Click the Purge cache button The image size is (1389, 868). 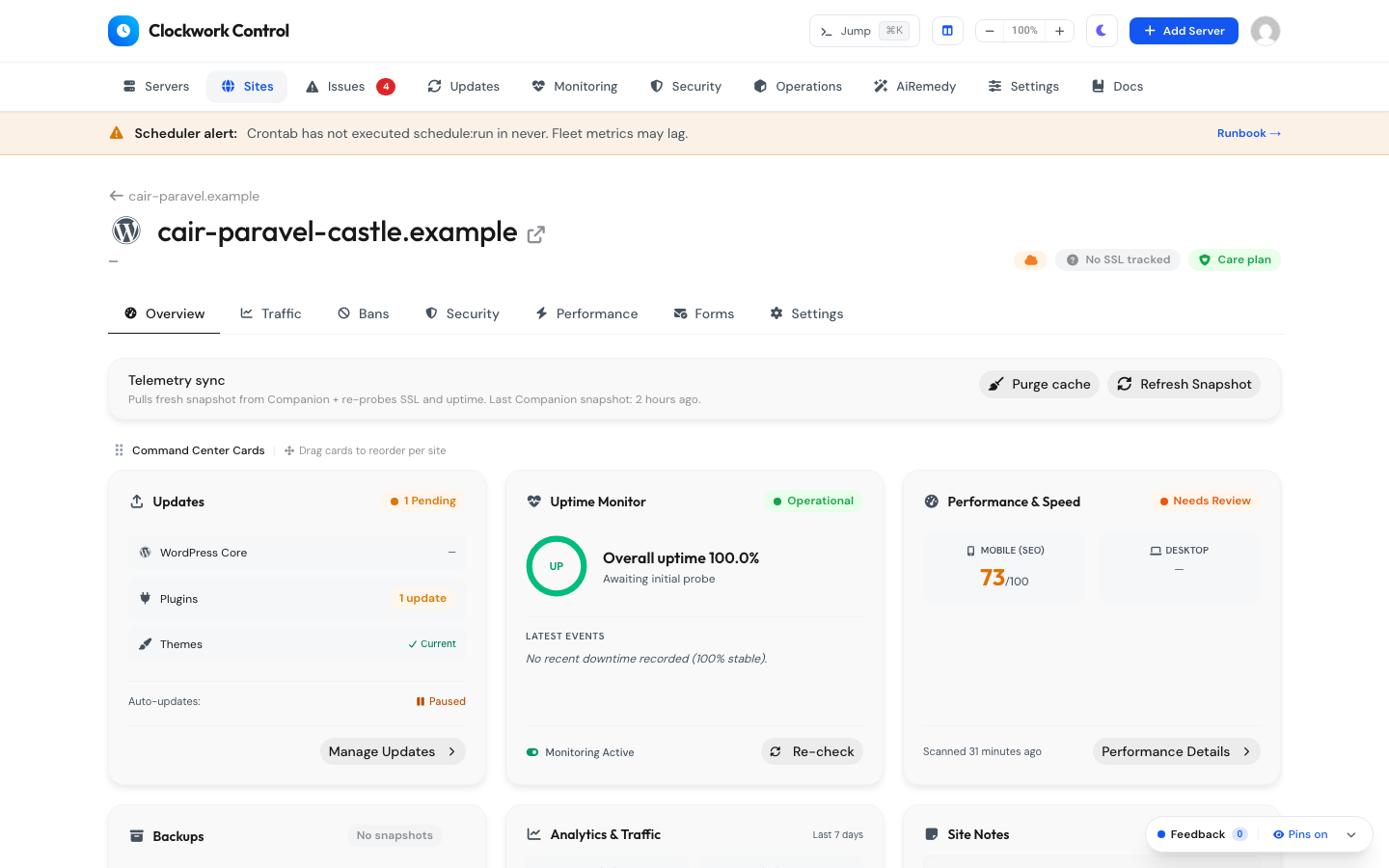(x=1039, y=384)
